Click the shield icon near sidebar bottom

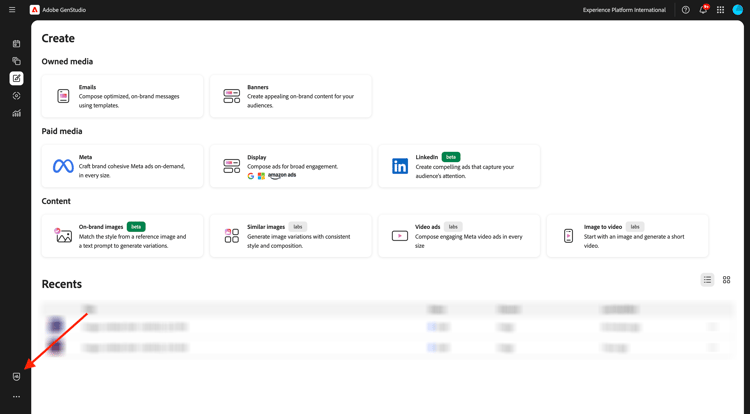(x=16, y=377)
